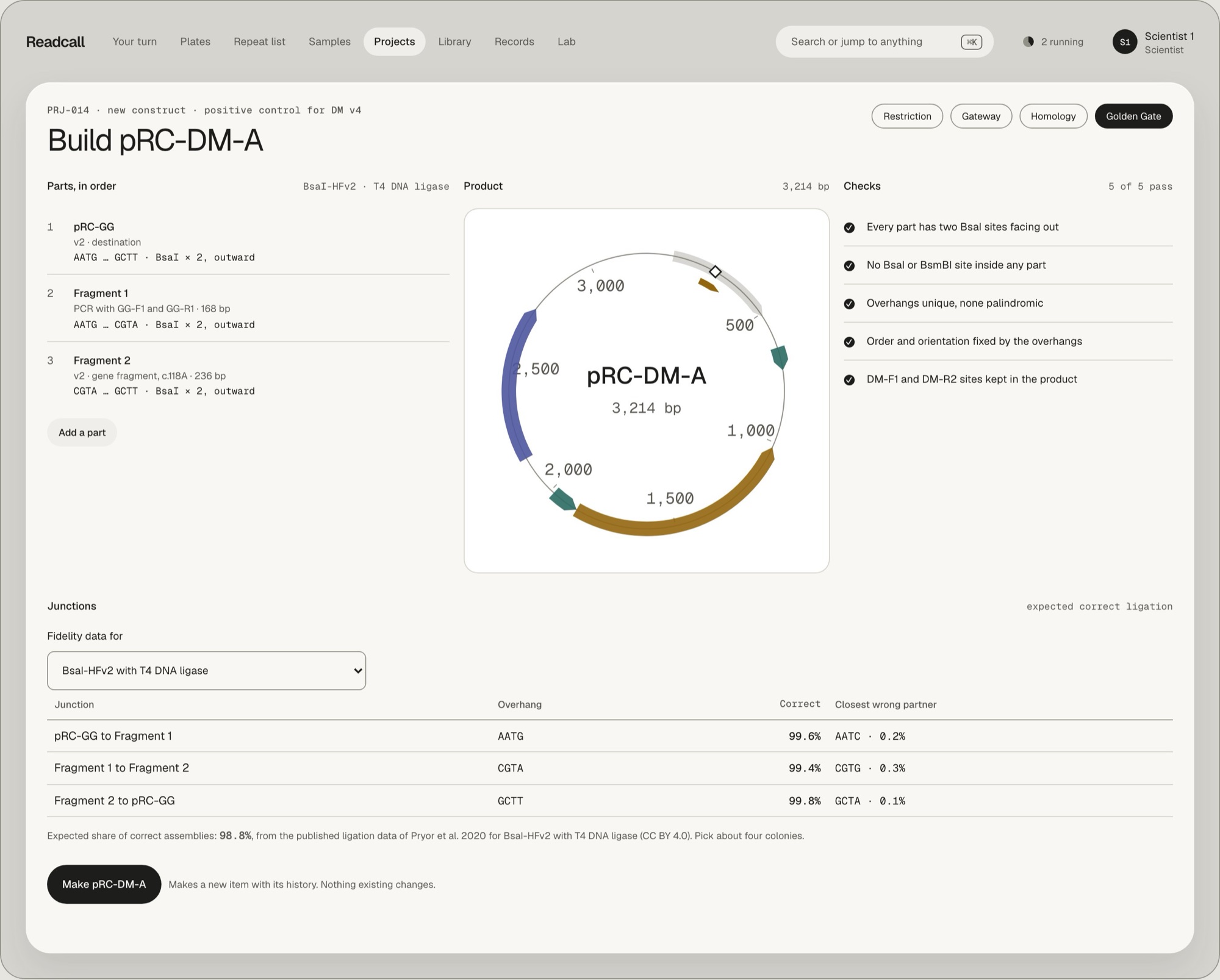Open the Projects tab
This screenshot has width=1220, height=980.
(394, 41)
